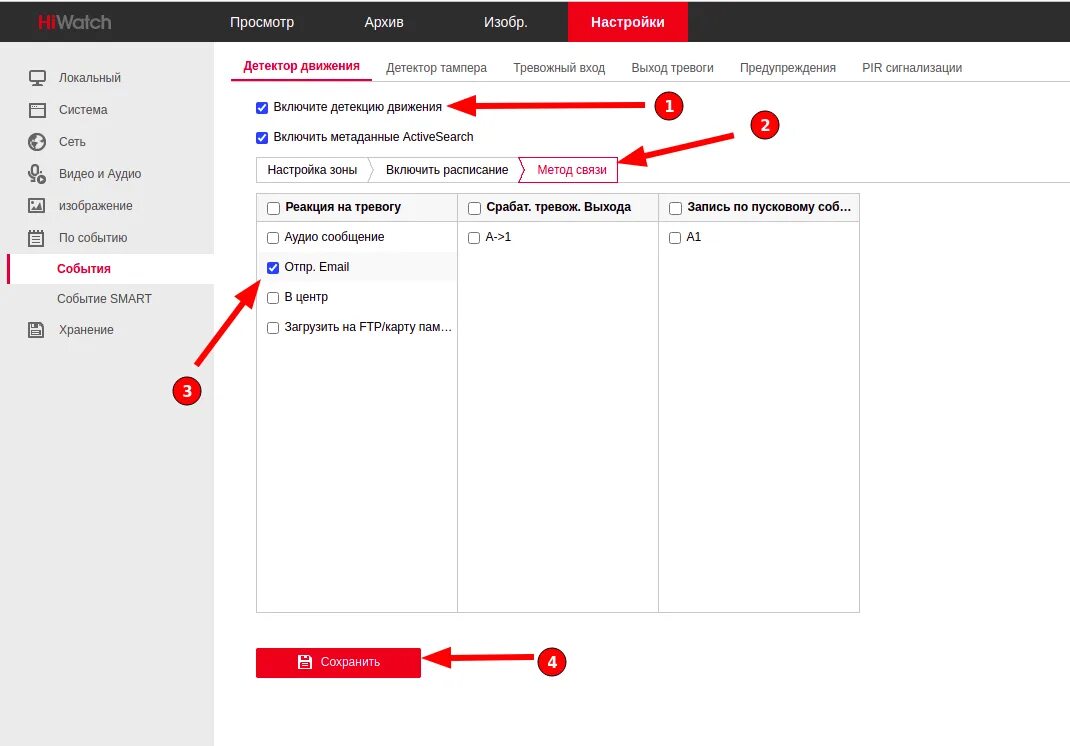
Task: Select the Включить расписание step tab
Action: (447, 170)
